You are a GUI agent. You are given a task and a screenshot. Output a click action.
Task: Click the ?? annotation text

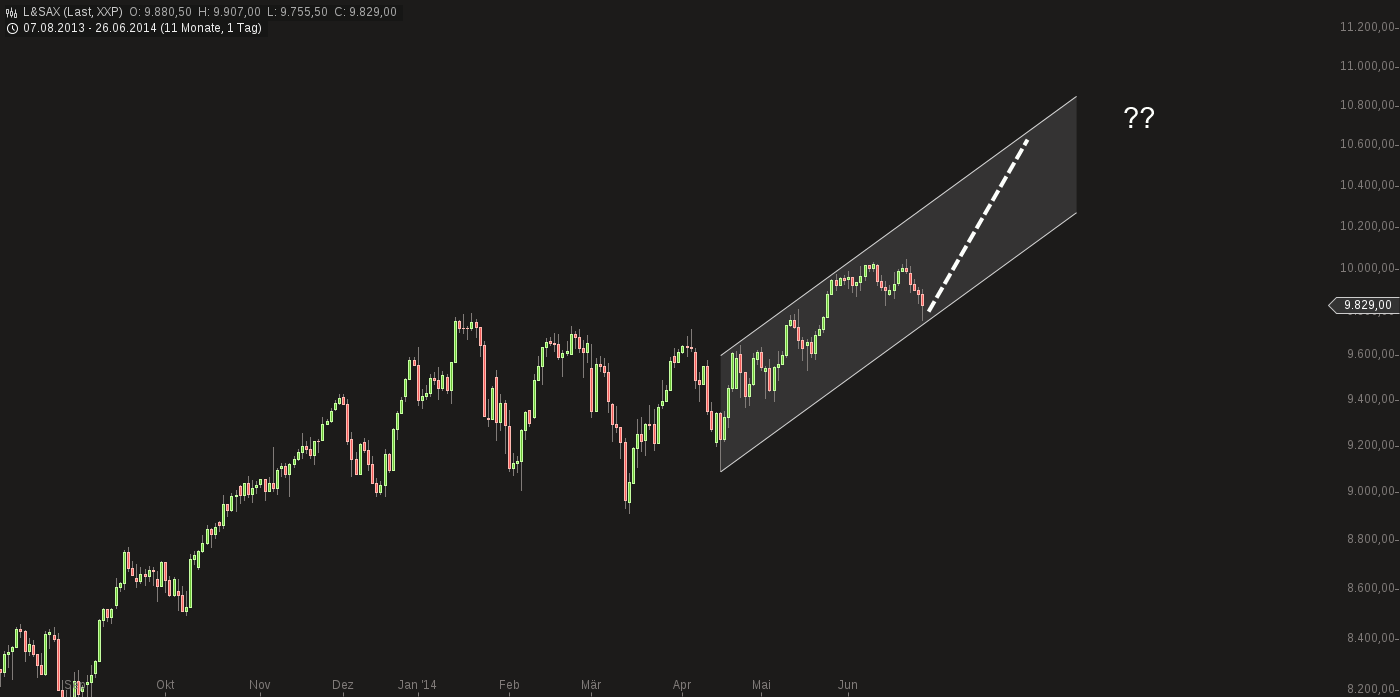1139,118
